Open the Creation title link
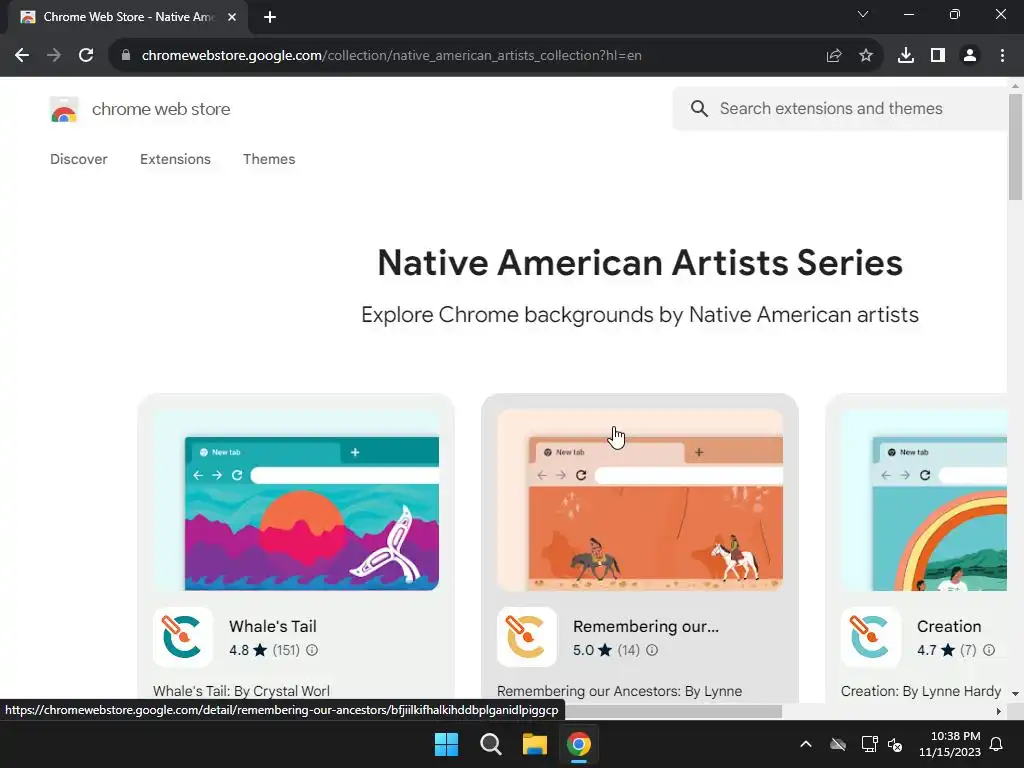 pyautogui.click(x=949, y=626)
